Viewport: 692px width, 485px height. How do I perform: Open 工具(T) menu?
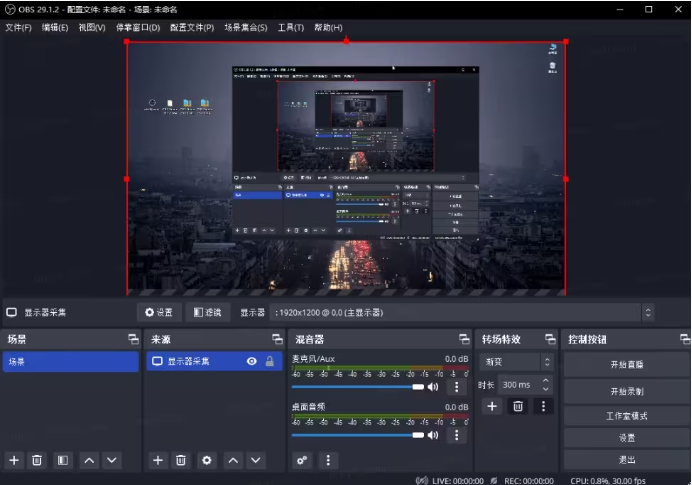point(291,28)
